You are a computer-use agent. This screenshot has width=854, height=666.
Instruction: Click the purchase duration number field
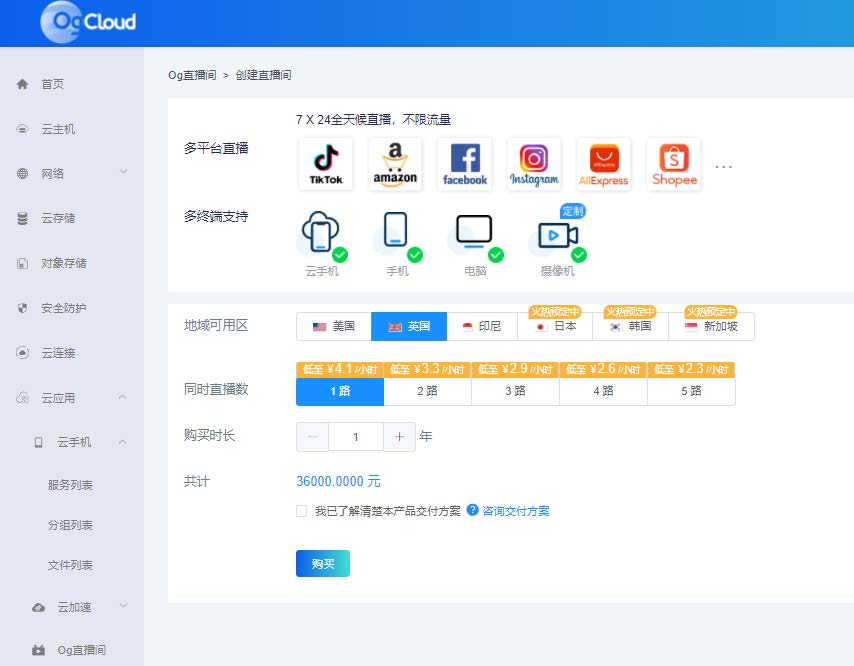[x=356, y=437]
